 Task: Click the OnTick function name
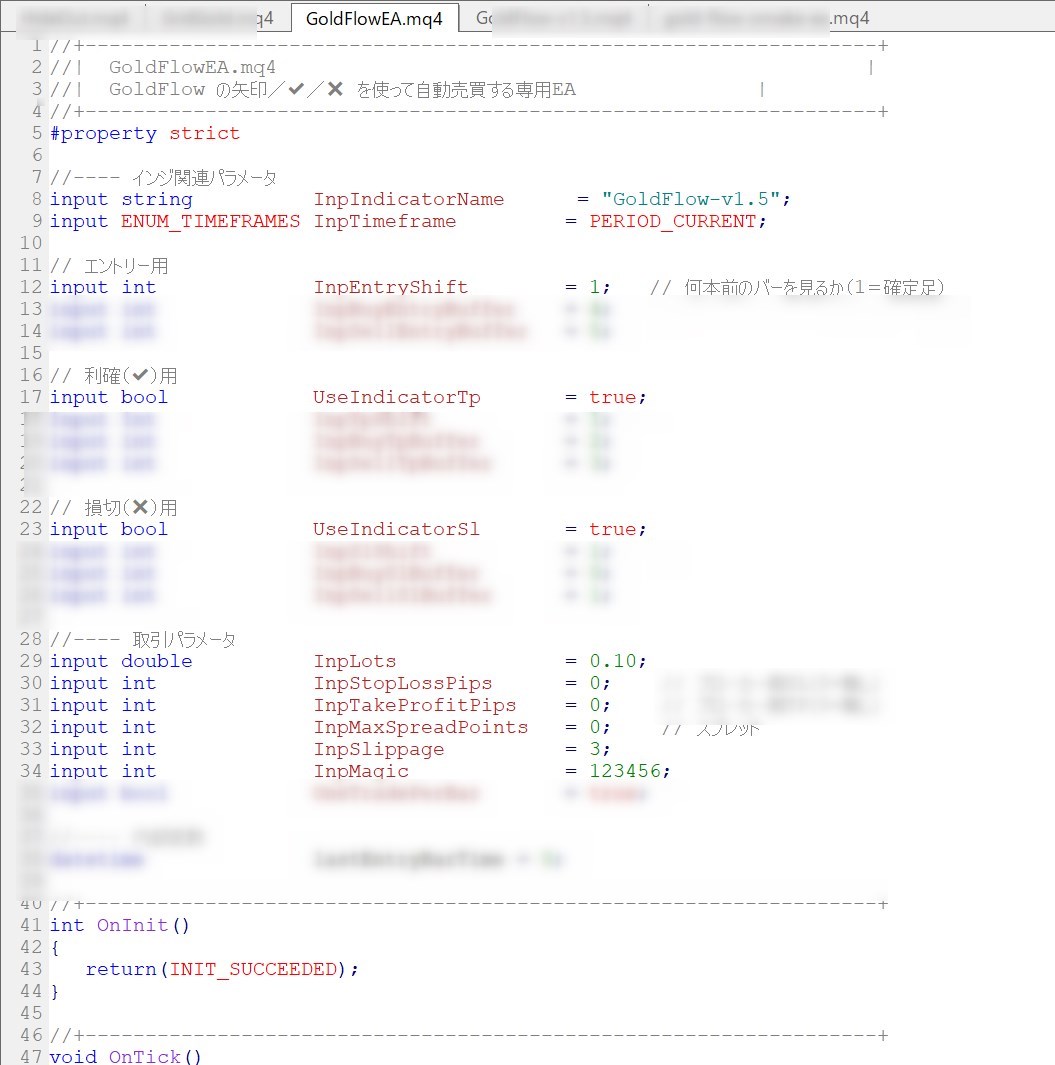pos(144,1056)
